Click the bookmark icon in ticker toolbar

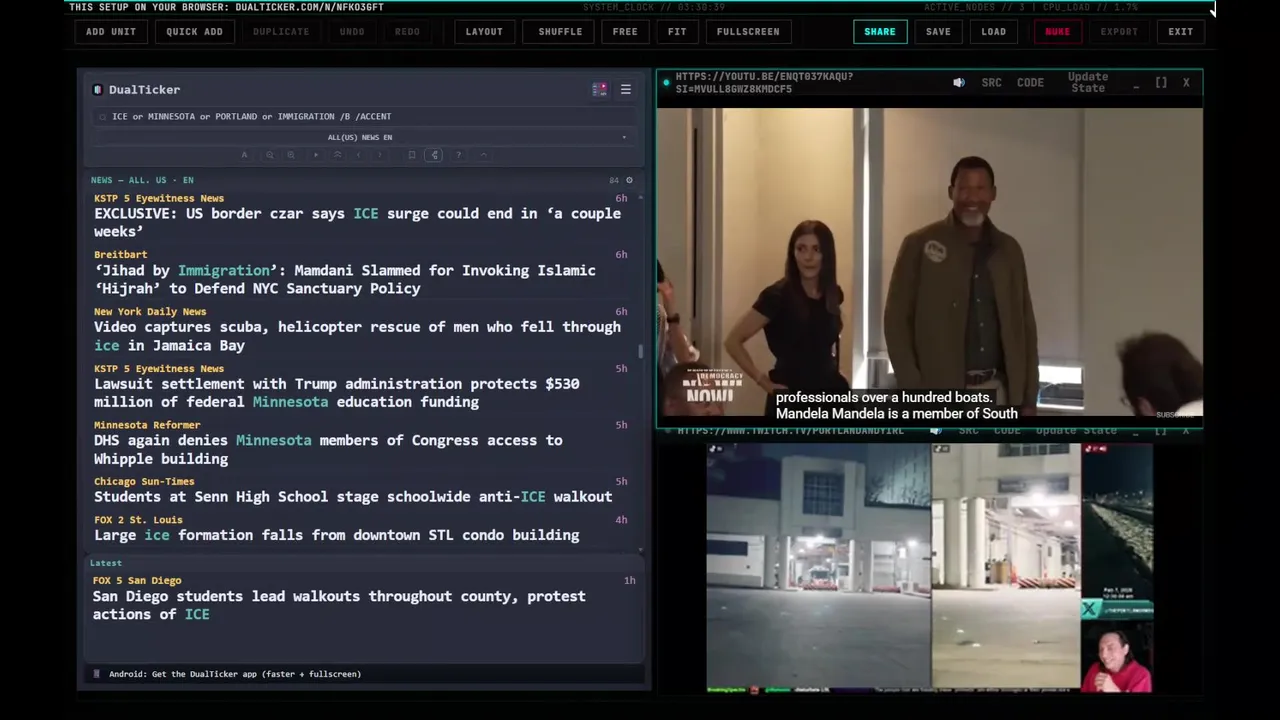pyautogui.click(x=411, y=155)
